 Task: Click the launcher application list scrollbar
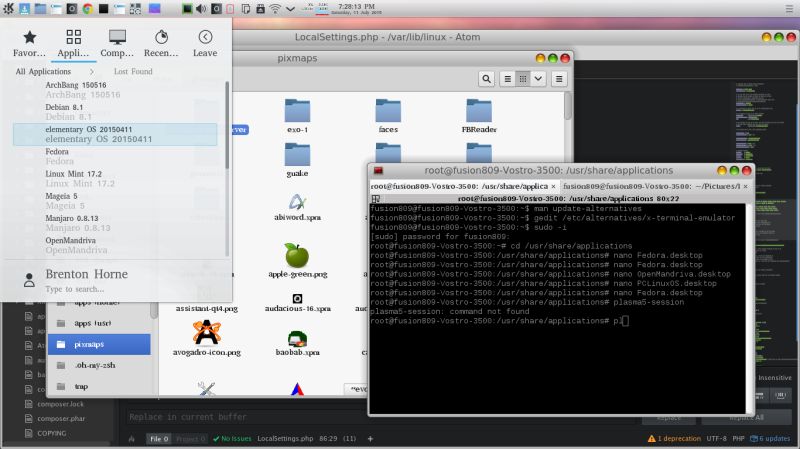click(227, 125)
